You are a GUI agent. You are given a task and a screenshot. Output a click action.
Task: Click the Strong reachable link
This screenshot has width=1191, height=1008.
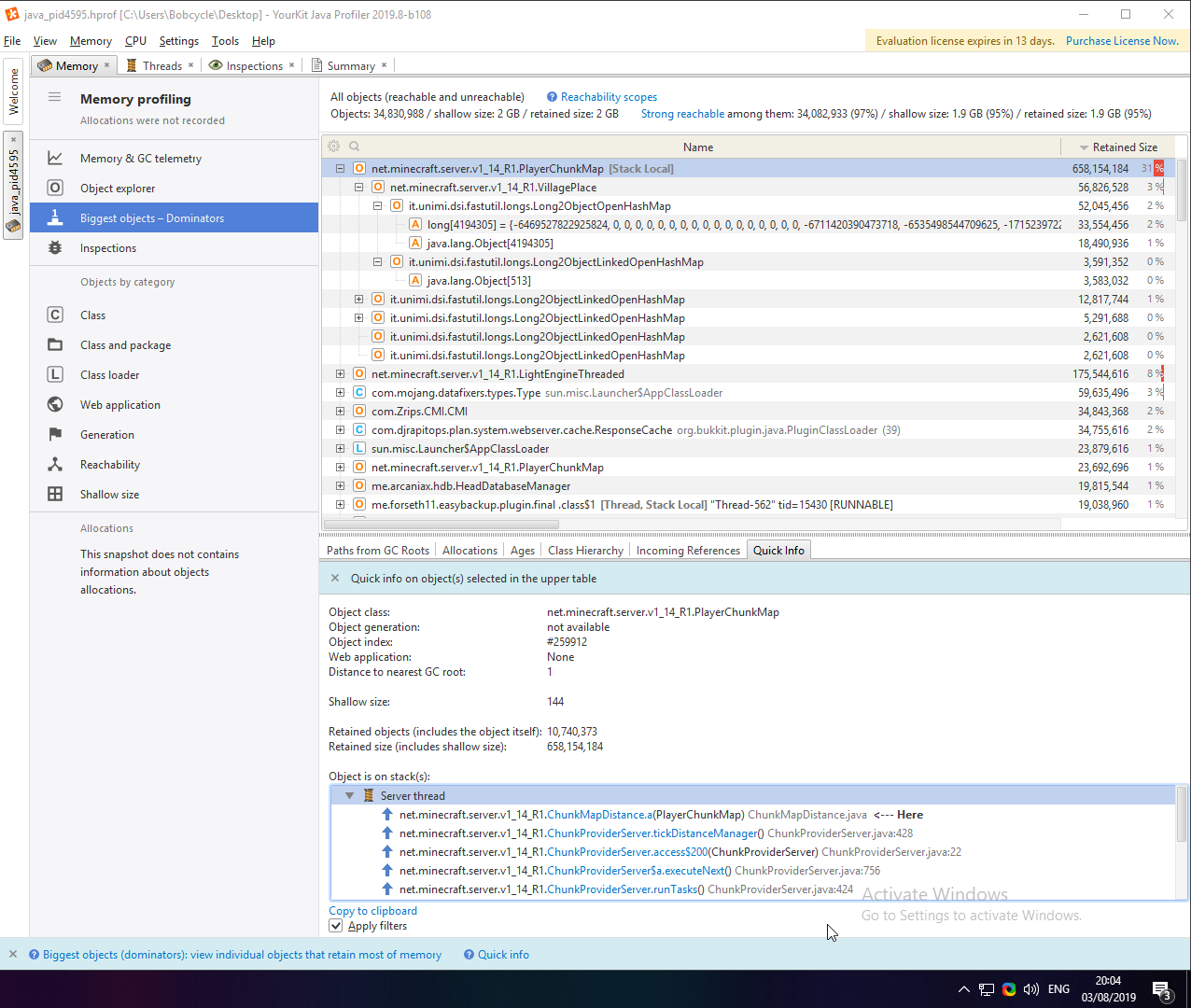click(x=682, y=114)
